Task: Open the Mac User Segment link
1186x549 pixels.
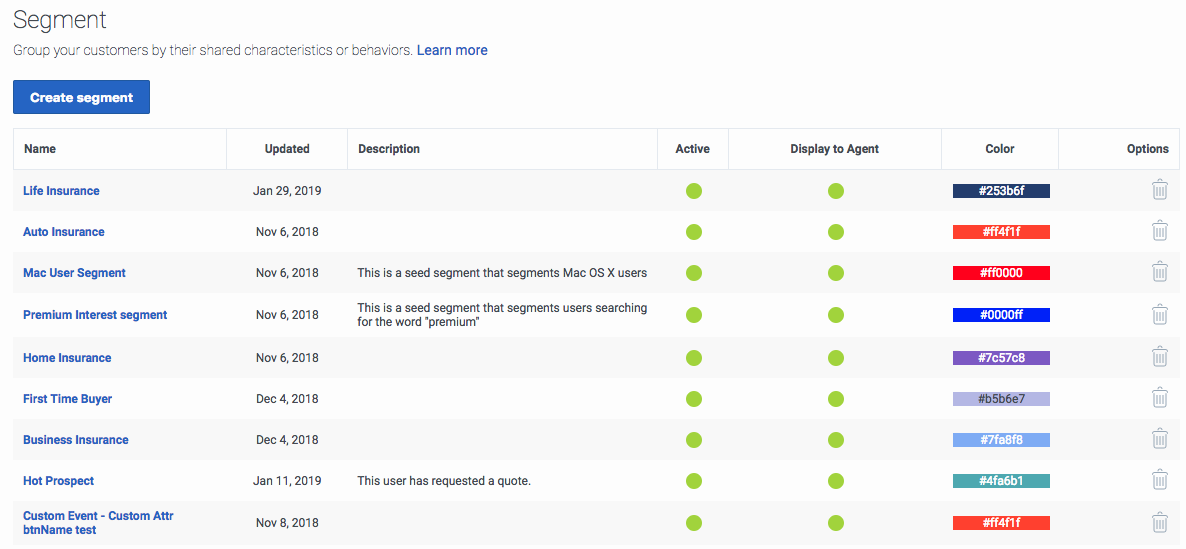Action: [x=74, y=272]
